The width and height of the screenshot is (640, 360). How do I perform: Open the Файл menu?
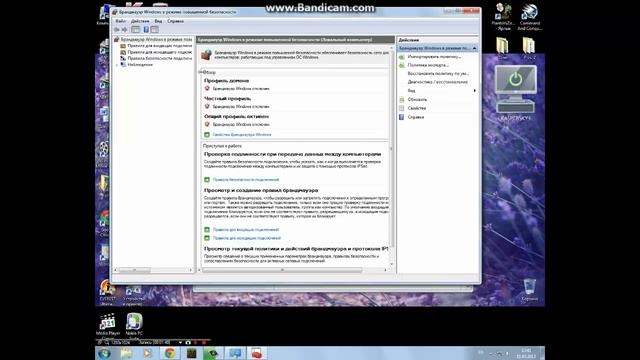coord(120,21)
